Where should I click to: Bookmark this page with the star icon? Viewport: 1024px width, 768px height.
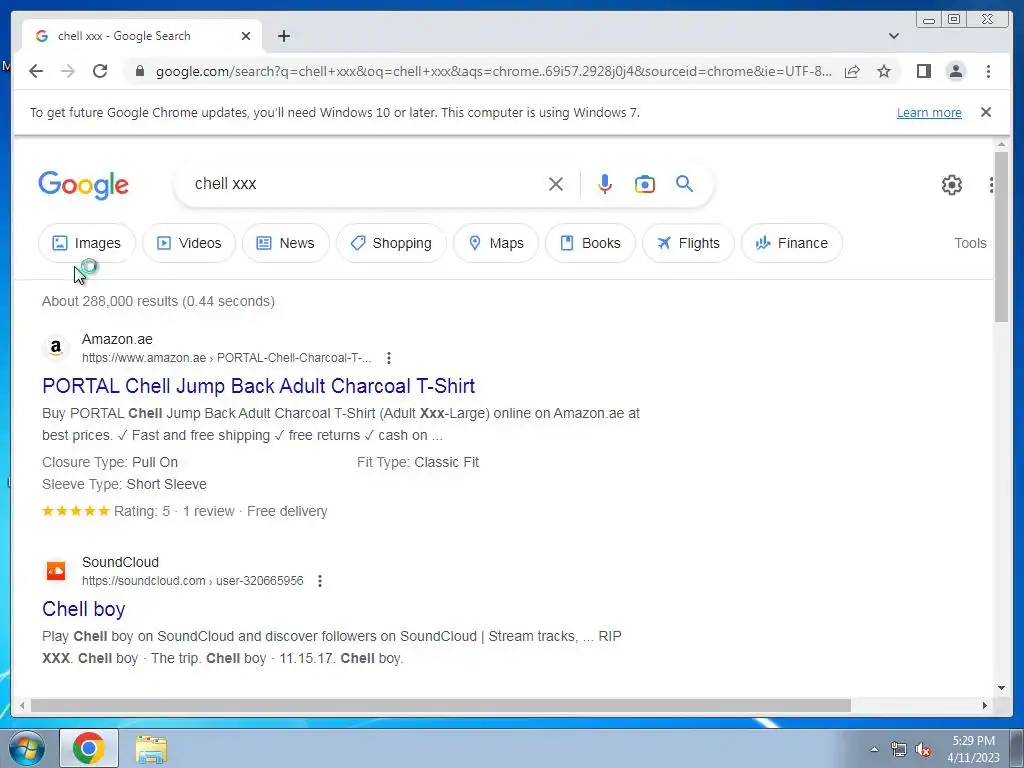[x=884, y=71]
